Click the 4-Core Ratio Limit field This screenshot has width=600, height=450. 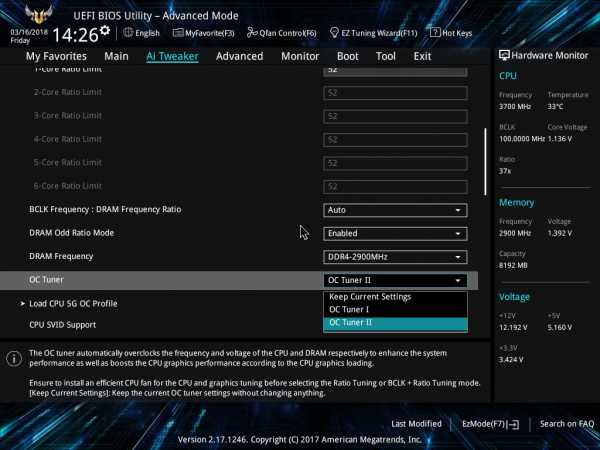(395, 140)
